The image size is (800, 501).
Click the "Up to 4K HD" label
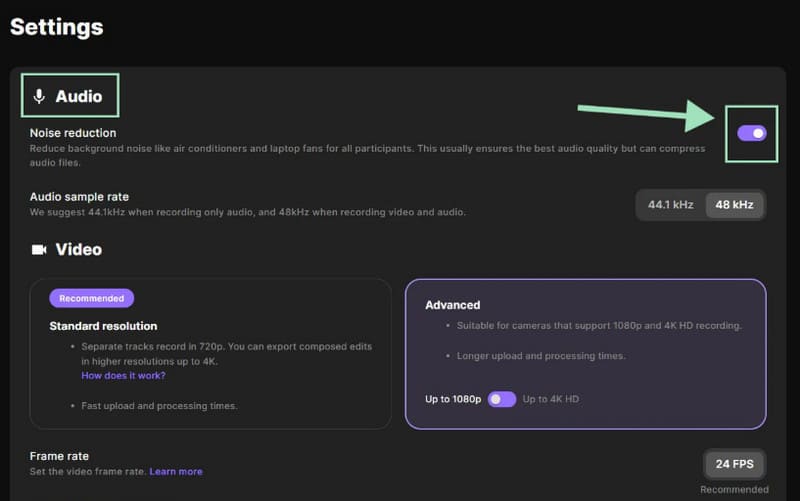pos(550,399)
